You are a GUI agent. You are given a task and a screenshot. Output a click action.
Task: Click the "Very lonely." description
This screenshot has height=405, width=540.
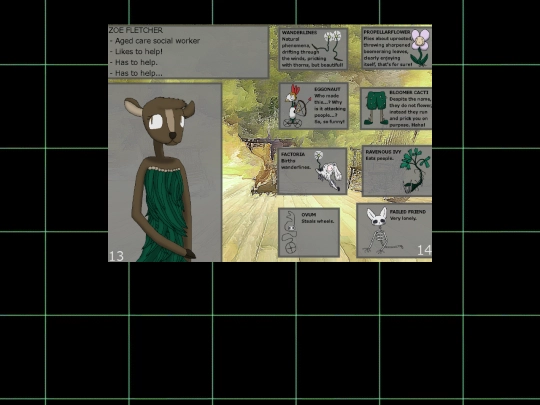tap(403, 218)
